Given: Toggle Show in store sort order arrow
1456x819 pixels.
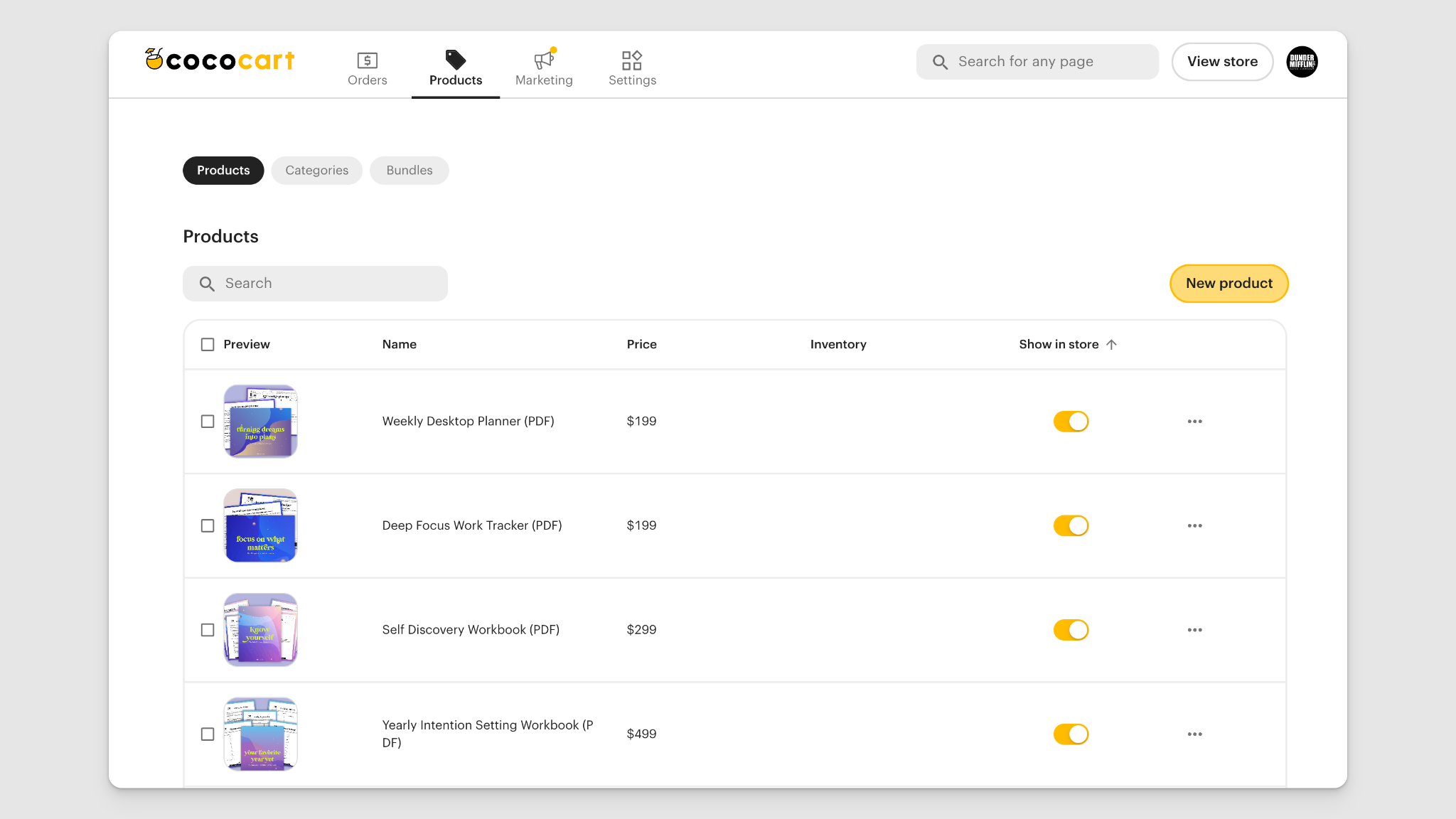Looking at the screenshot, I should [1111, 344].
